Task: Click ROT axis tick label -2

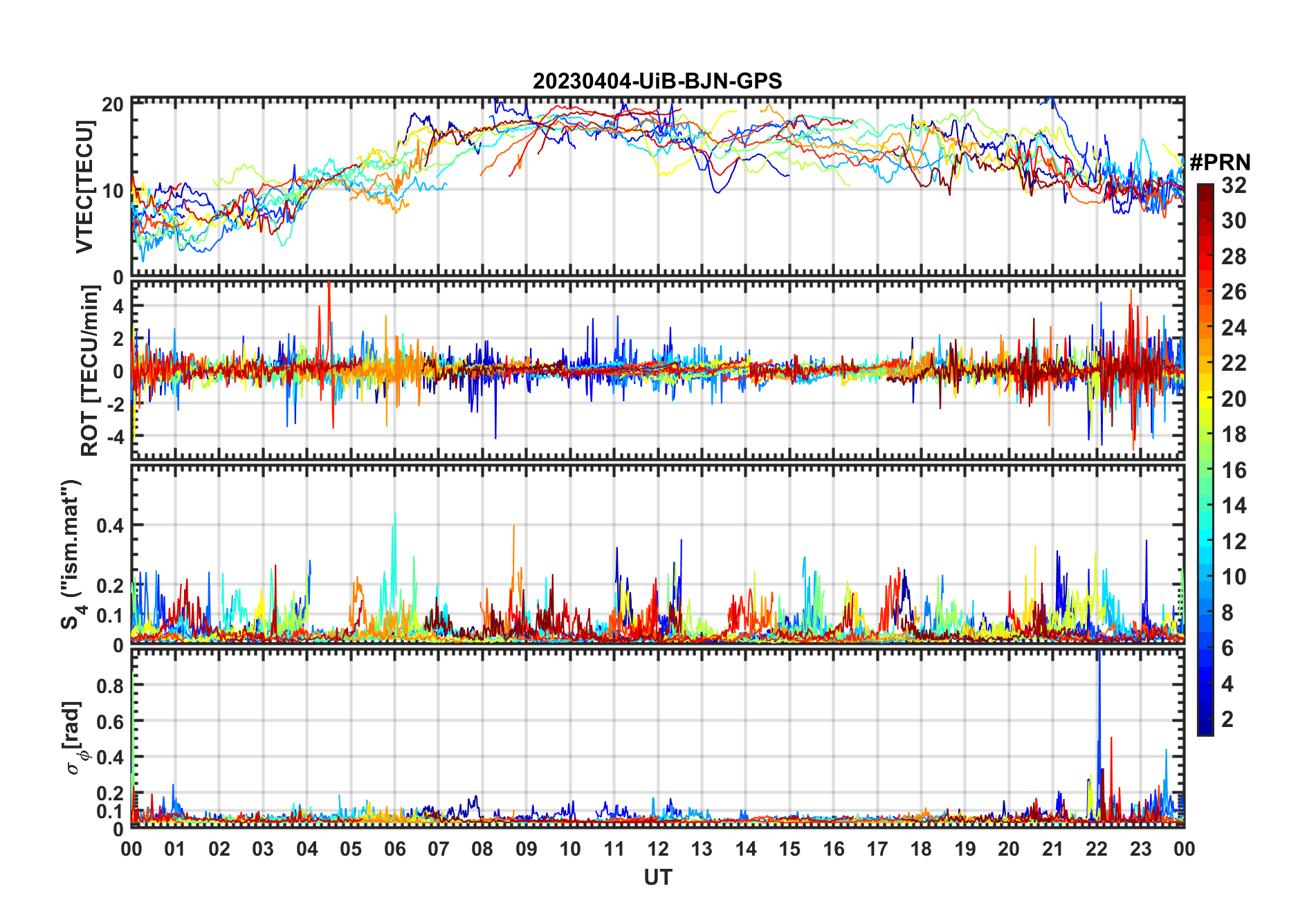Action: pyautogui.click(x=114, y=404)
